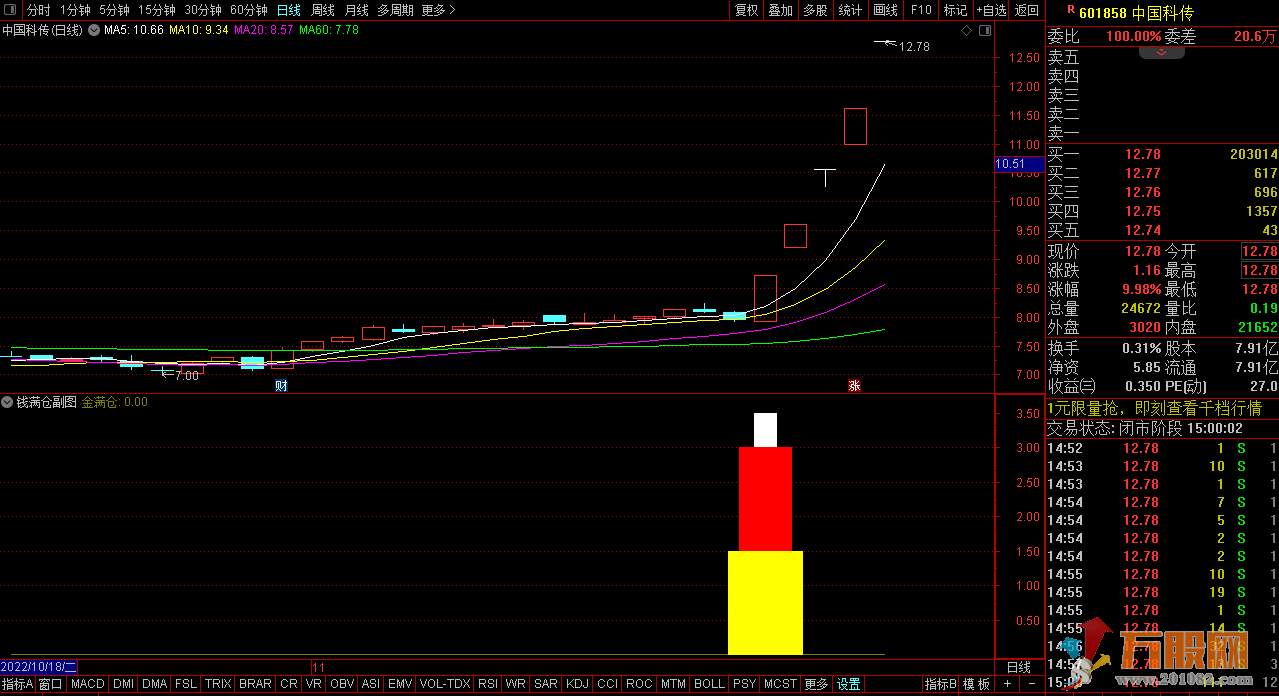Screen dimensions: 1279x696
Task: Click the minus zoom button at bottom right
Action: tap(1031, 684)
